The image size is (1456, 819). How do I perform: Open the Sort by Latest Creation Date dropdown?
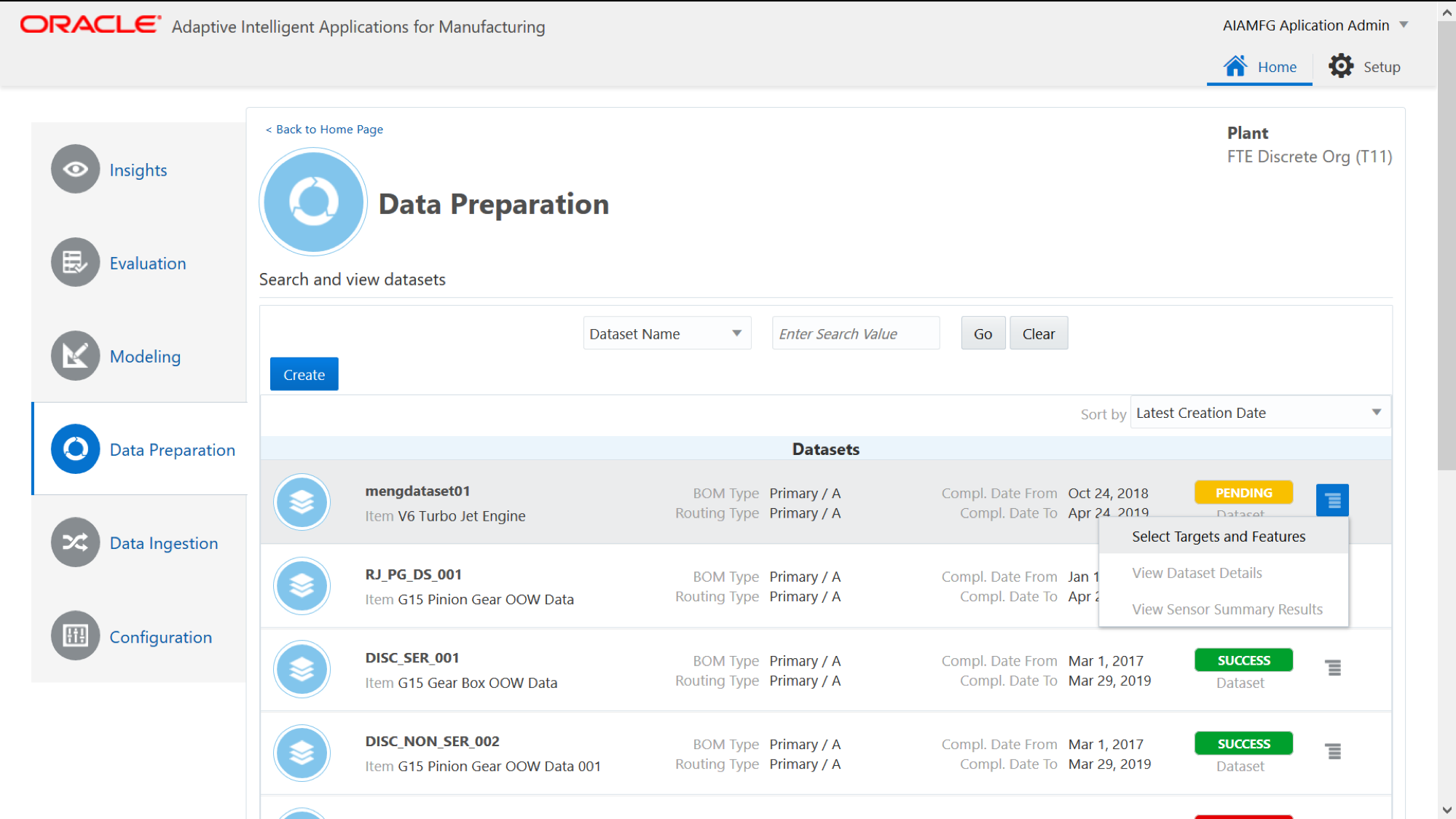1260,413
